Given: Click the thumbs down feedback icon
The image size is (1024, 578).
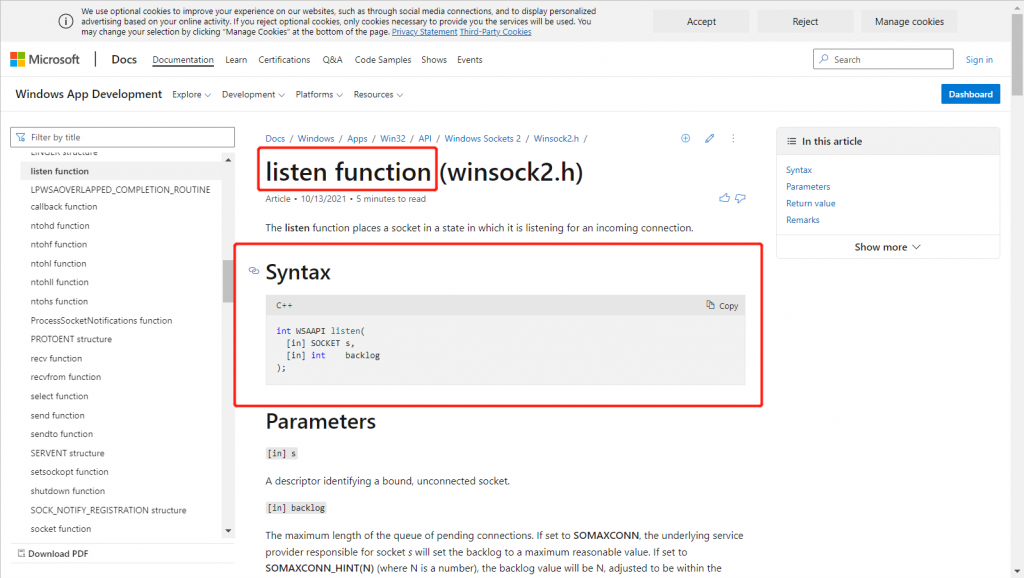Looking at the screenshot, I should click(740, 198).
